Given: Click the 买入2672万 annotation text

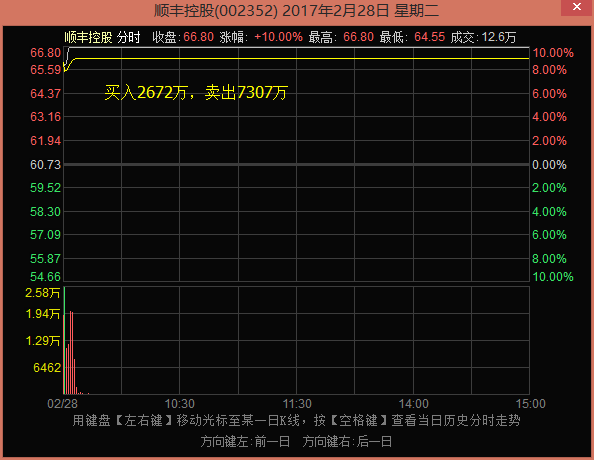Looking at the screenshot, I should [146, 92].
